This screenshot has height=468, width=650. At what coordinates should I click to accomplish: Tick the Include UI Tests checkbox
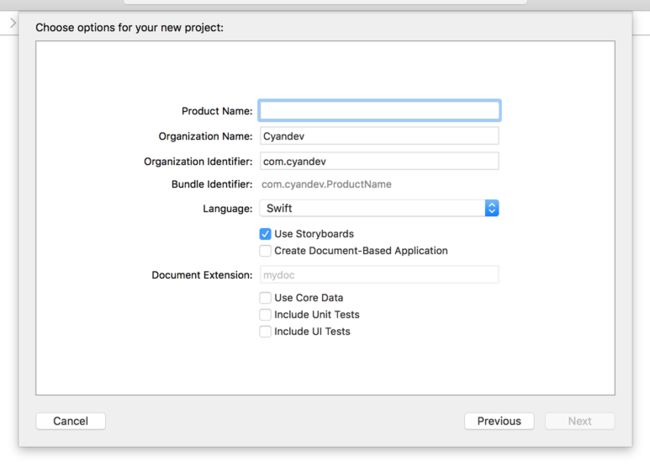click(265, 332)
